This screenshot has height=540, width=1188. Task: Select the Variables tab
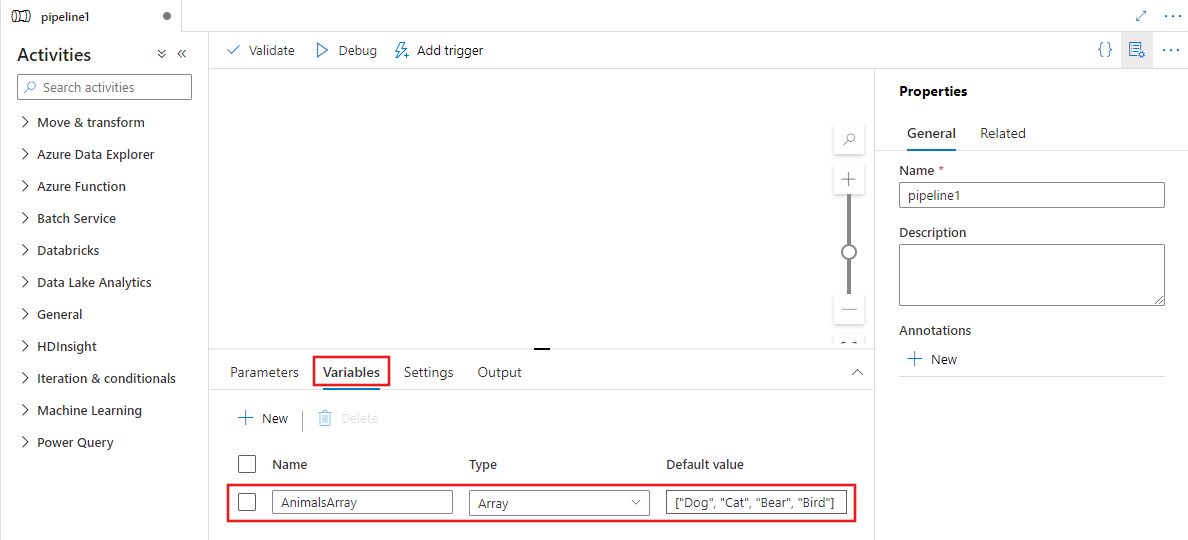click(352, 372)
